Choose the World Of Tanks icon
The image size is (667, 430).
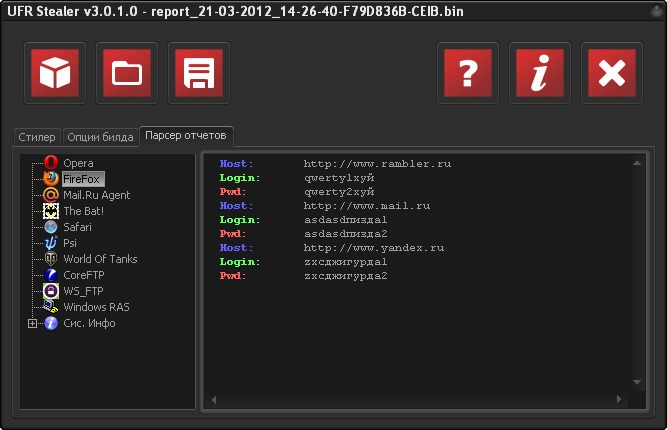51,259
